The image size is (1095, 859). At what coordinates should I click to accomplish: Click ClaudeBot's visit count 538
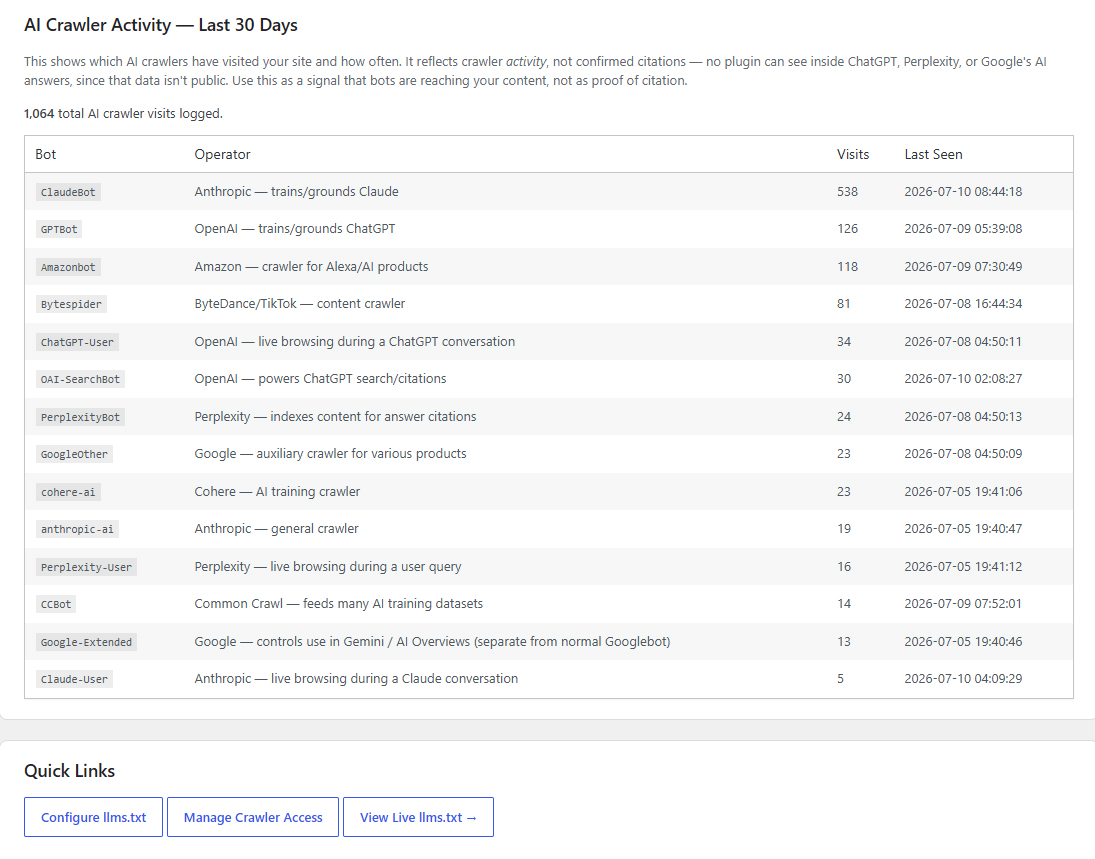847,191
